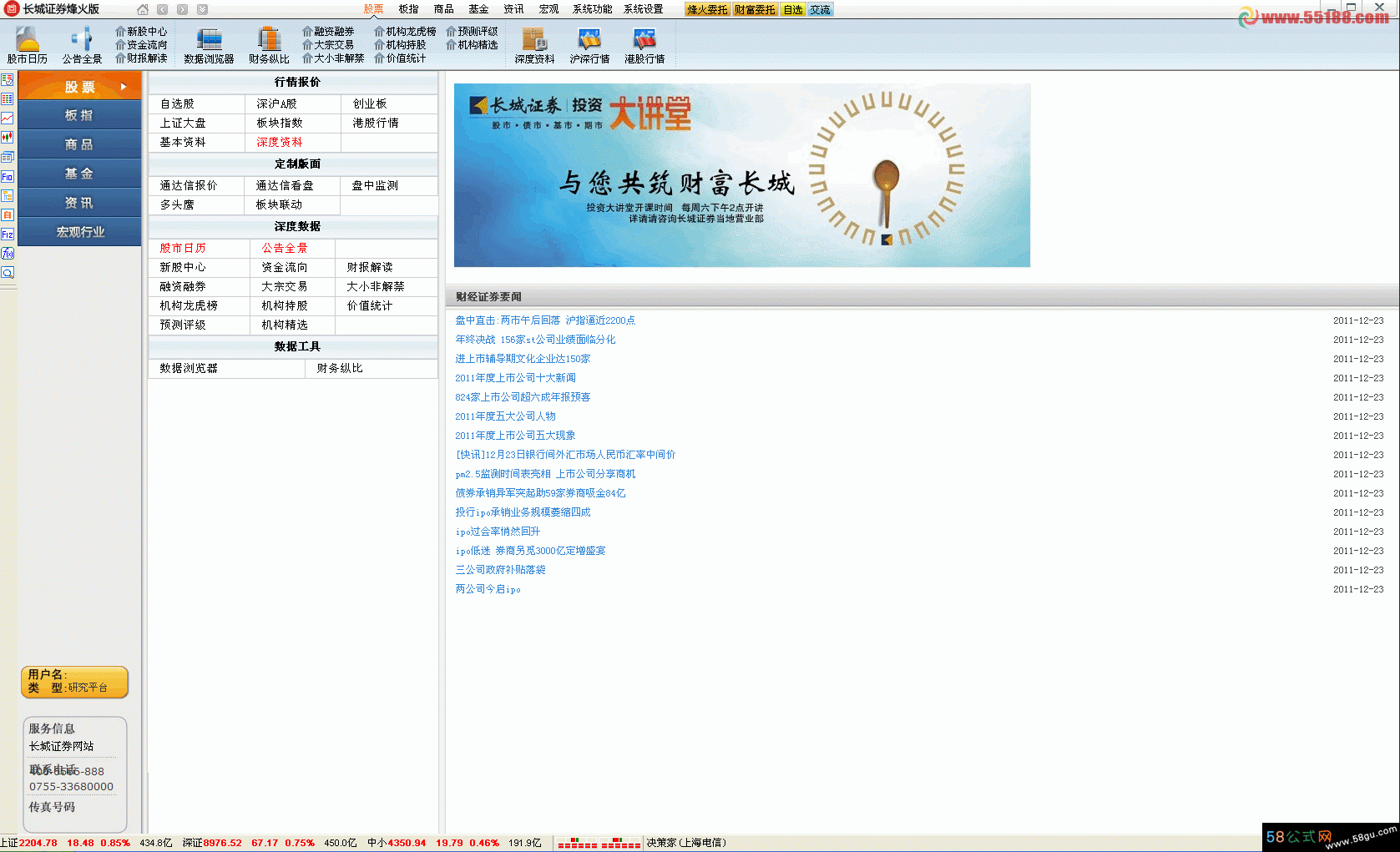Read news 三公司政府补贴落袋
This screenshot has height=852, width=1400.
coord(500,570)
